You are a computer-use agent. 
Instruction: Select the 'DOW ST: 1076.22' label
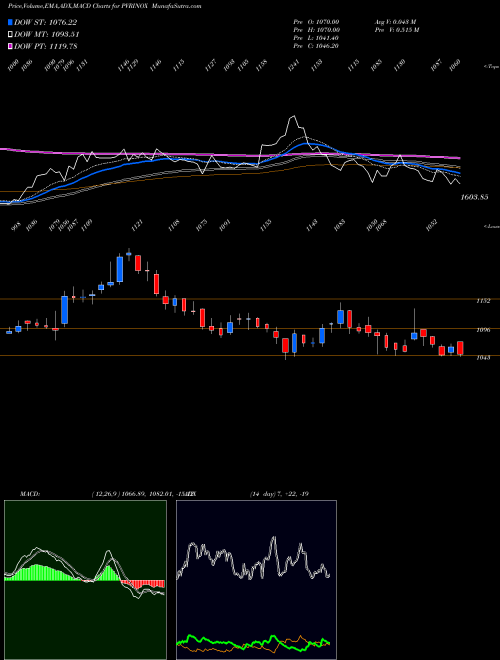(45, 22)
